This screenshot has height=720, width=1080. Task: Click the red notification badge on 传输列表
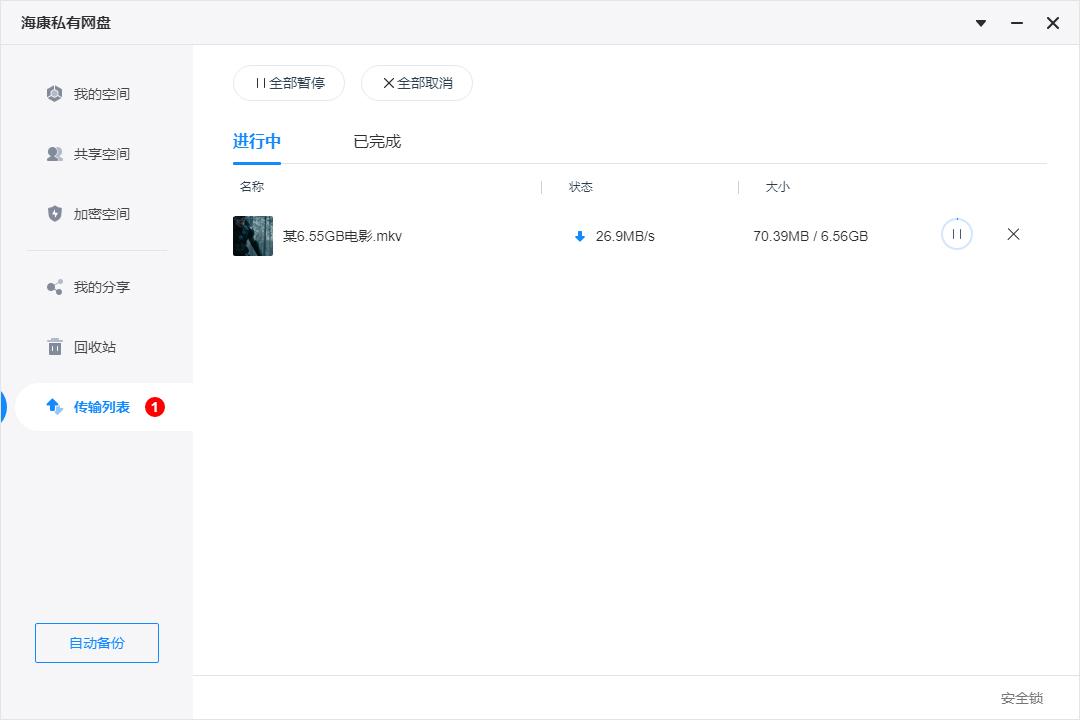(x=154, y=407)
